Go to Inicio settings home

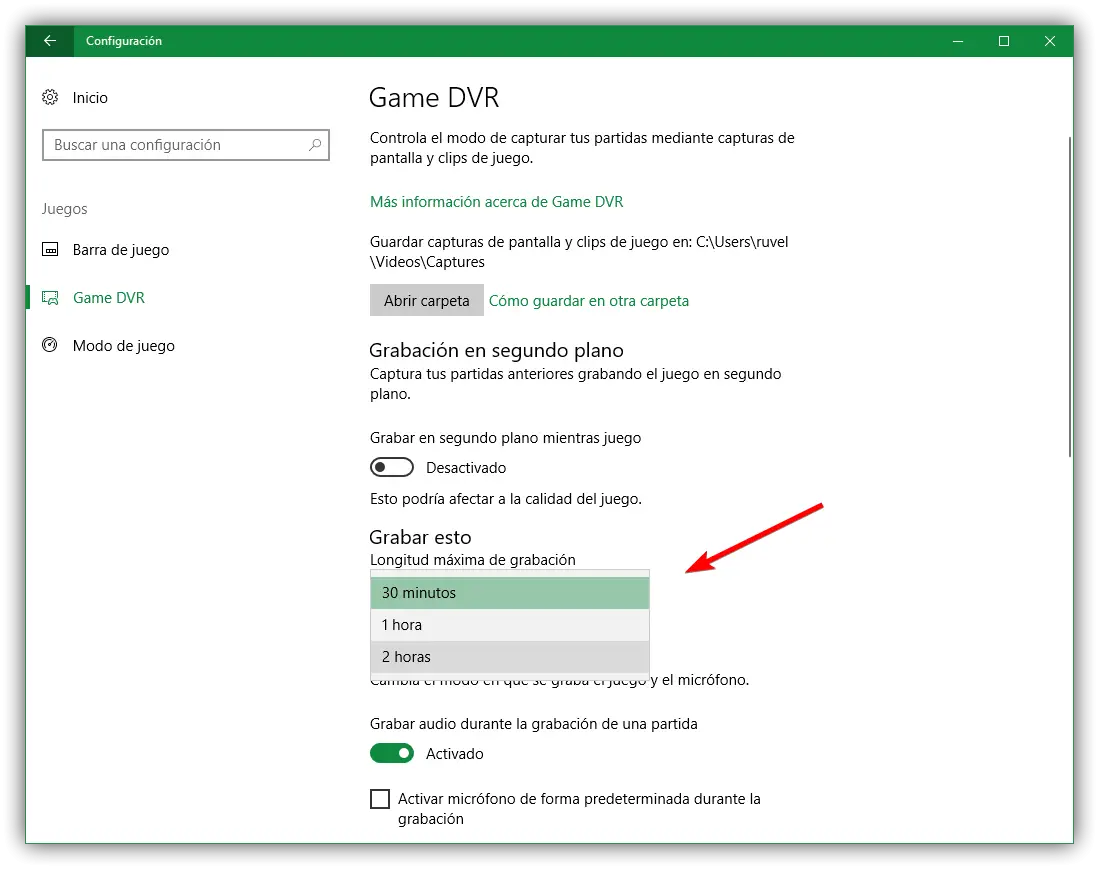pos(90,97)
